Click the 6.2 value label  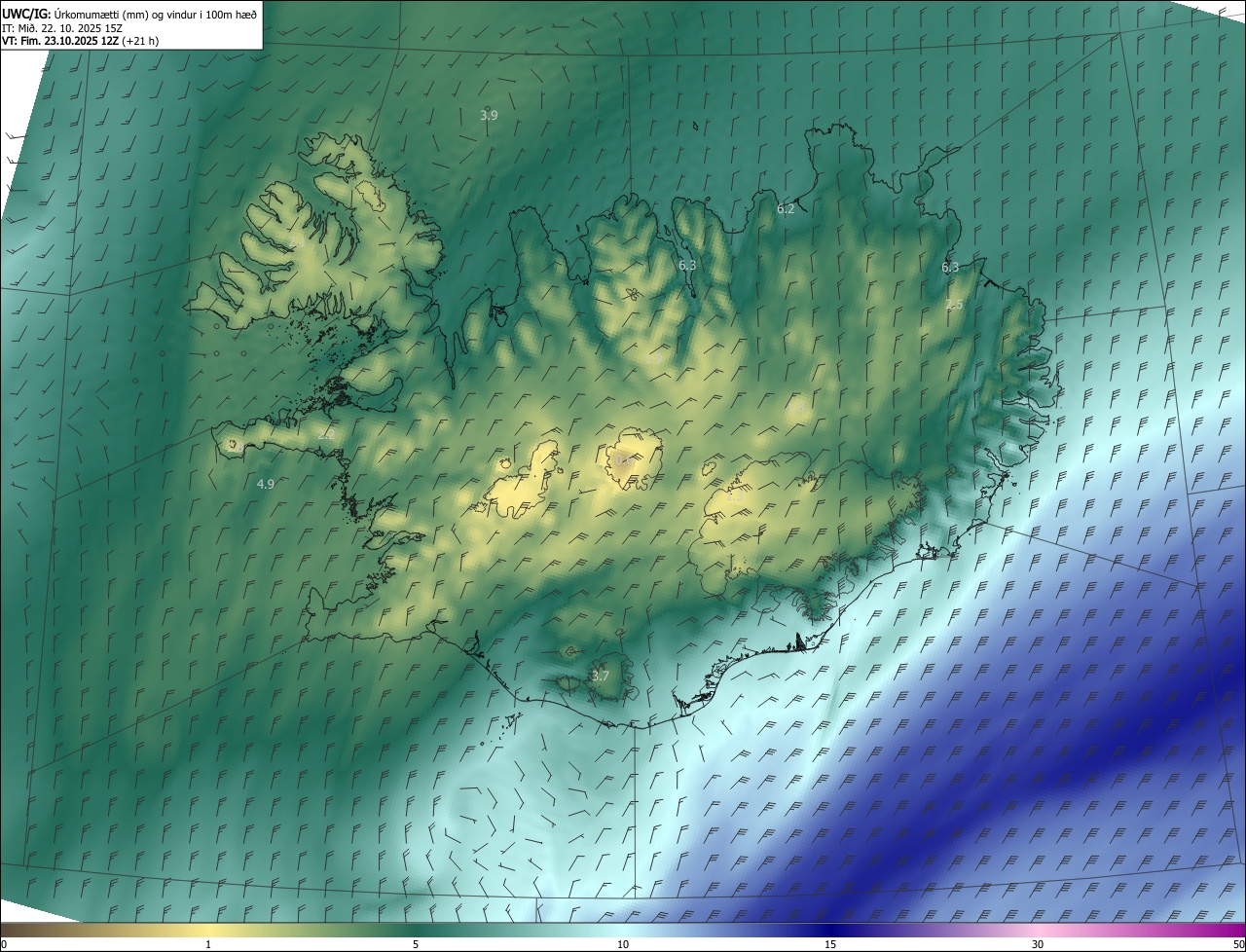786,209
